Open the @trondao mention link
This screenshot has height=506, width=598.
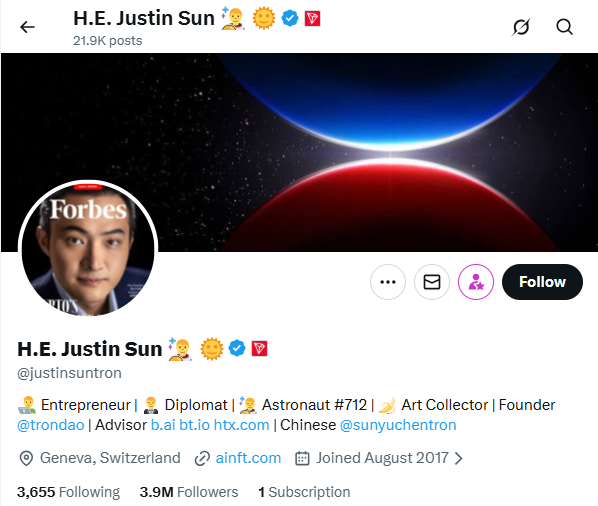point(51,425)
